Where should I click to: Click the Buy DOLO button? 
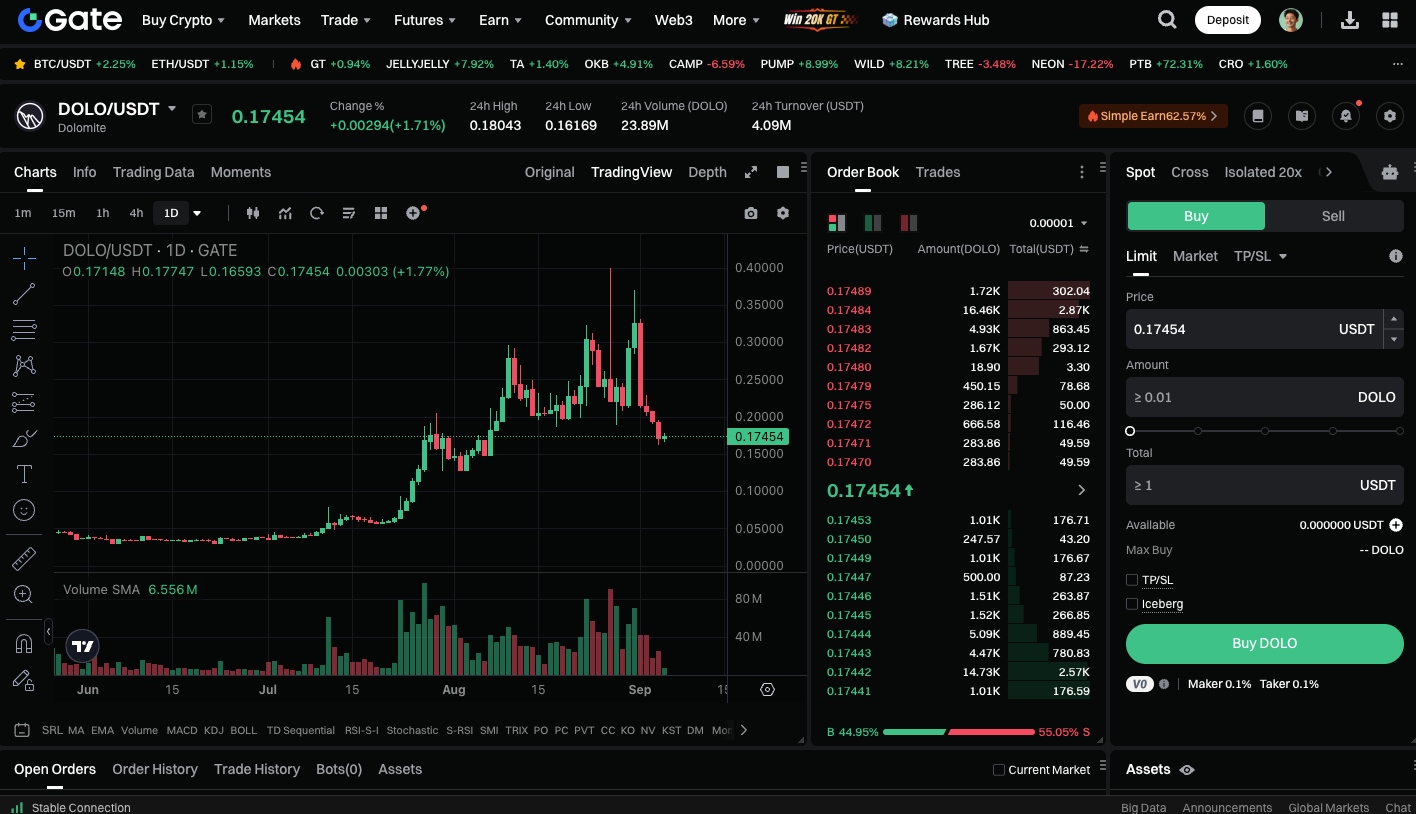(x=1264, y=643)
